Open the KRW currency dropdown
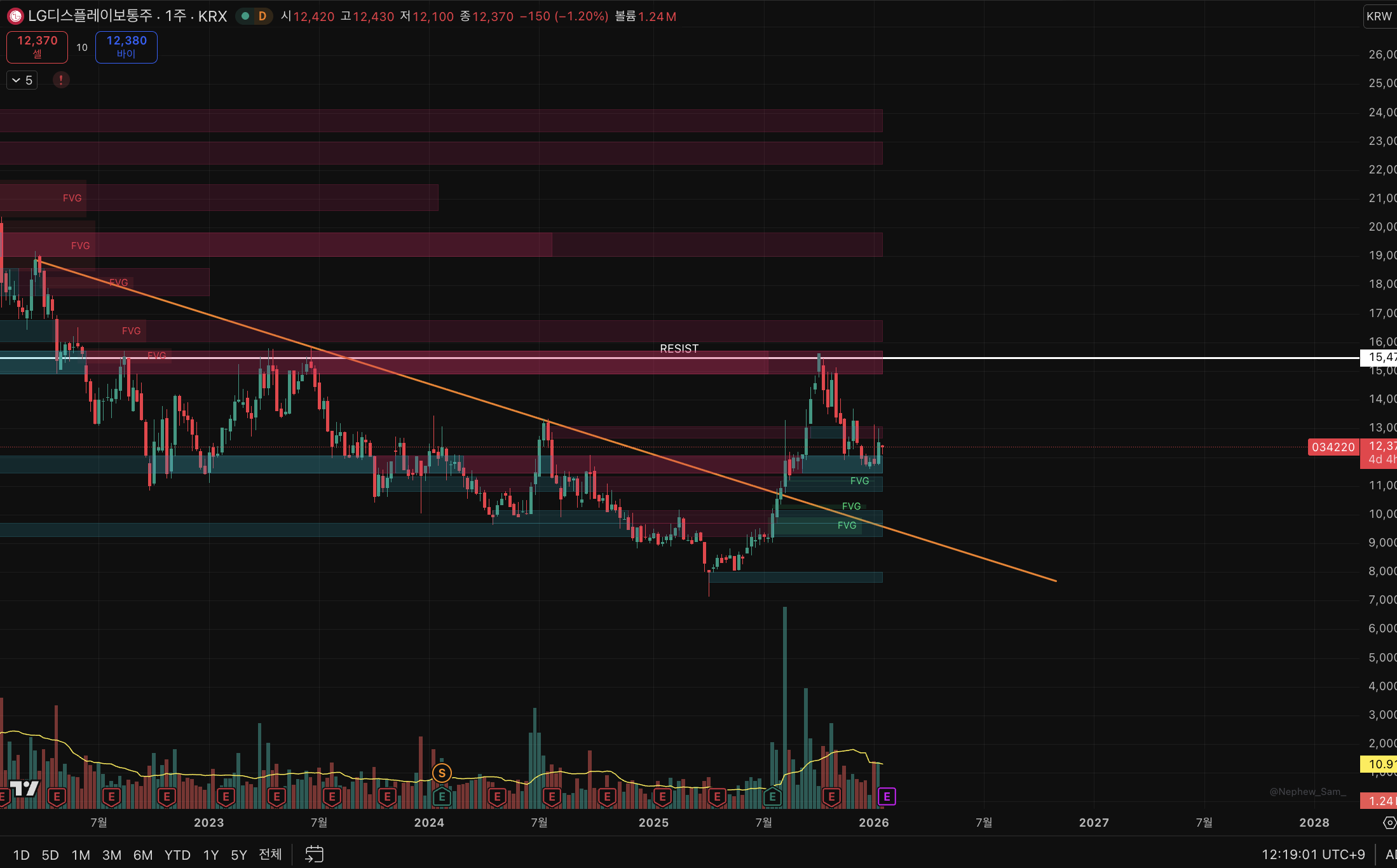The height and width of the screenshot is (868, 1397). (1379, 17)
